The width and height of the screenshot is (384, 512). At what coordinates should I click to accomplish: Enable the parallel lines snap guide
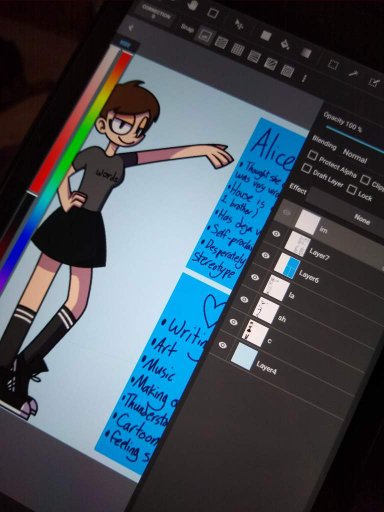click(x=221, y=42)
